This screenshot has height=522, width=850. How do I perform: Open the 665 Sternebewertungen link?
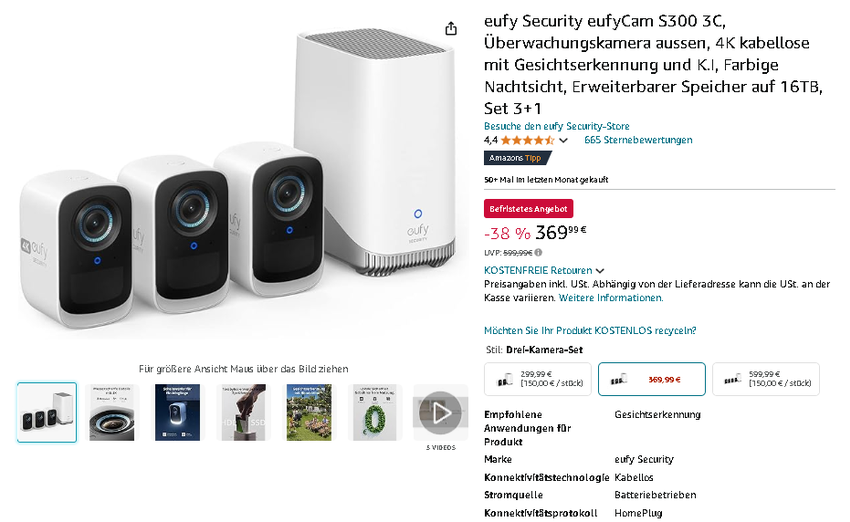[638, 140]
